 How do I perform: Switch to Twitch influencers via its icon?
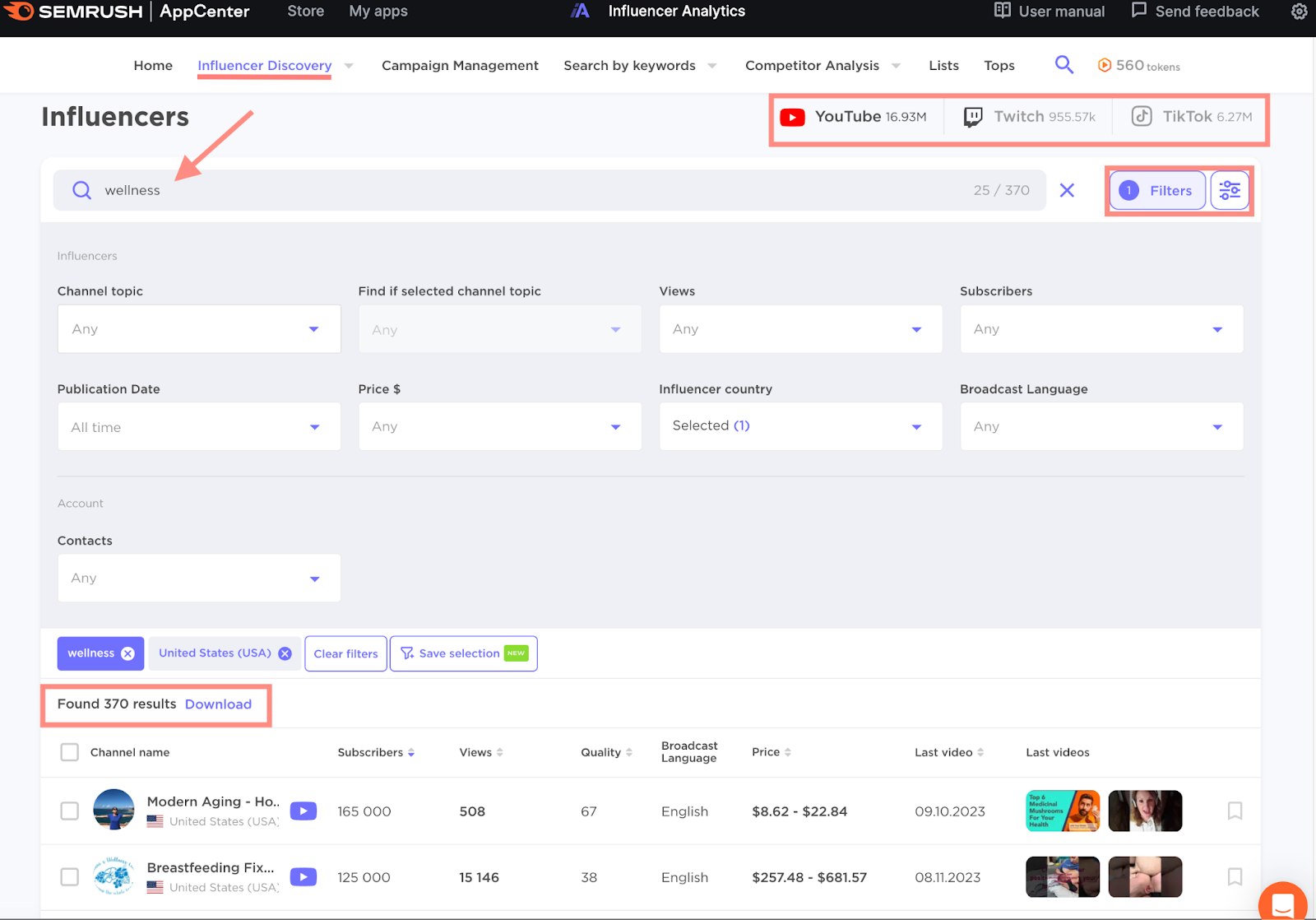pyautogui.click(x=974, y=117)
